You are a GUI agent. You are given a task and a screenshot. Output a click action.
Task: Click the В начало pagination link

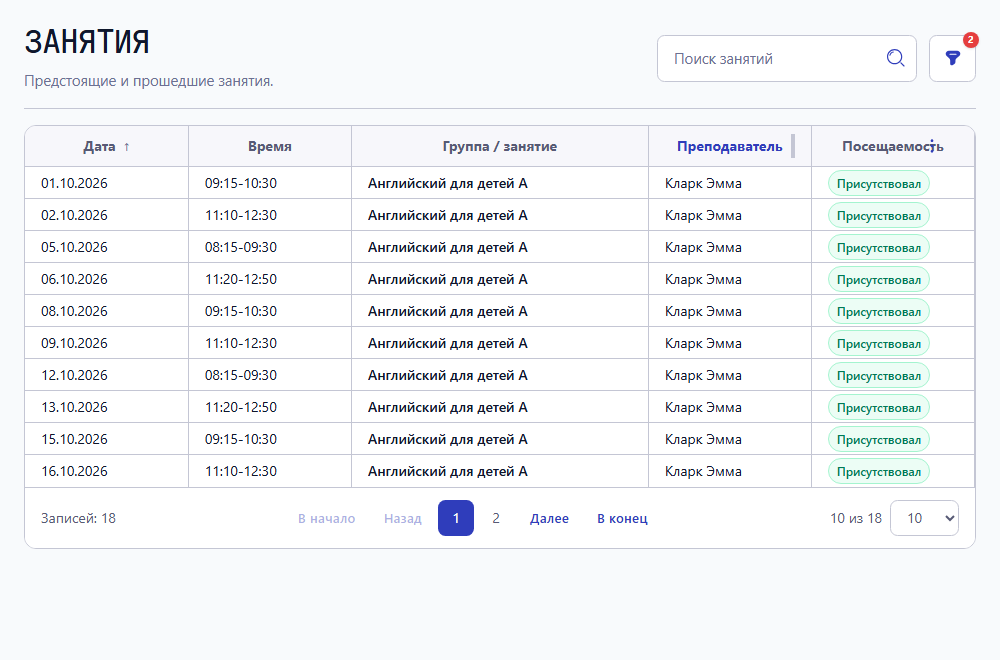click(x=327, y=518)
